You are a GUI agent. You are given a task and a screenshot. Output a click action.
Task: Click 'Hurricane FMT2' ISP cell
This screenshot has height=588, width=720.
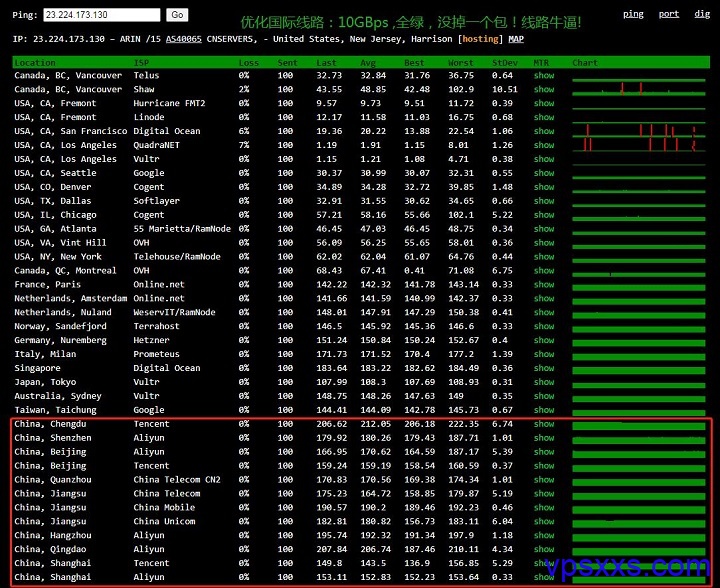[169, 103]
